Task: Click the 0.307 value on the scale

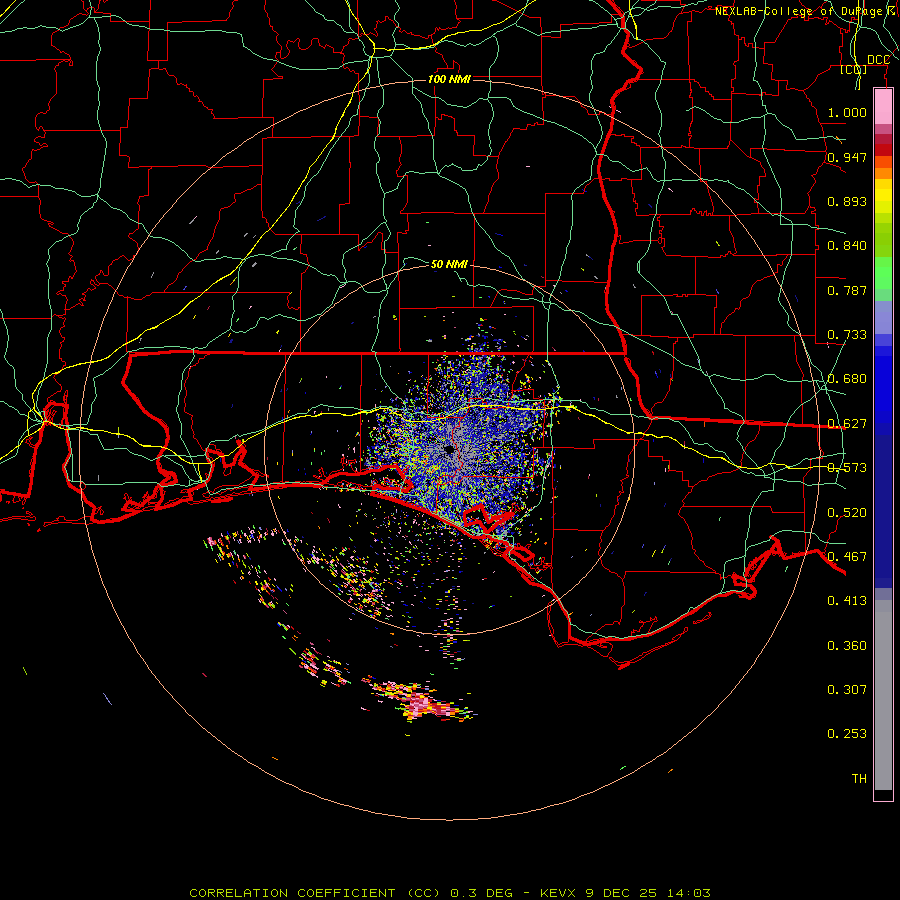Action: click(847, 689)
